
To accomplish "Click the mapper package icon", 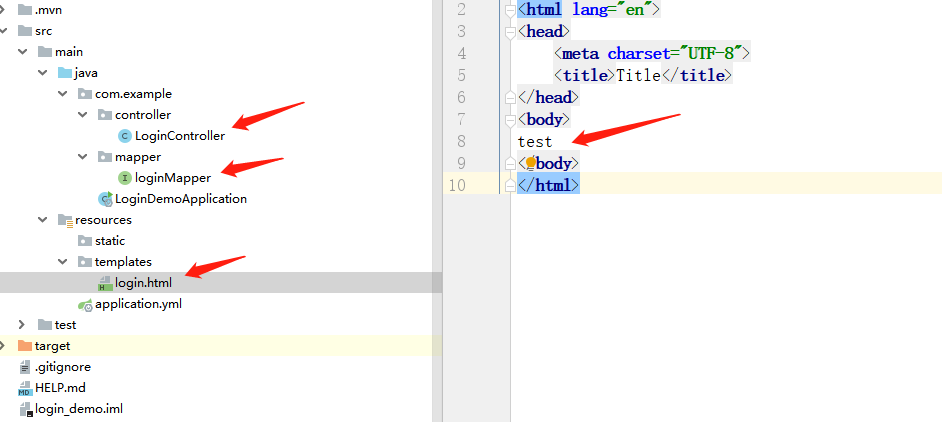I will tap(105, 157).
